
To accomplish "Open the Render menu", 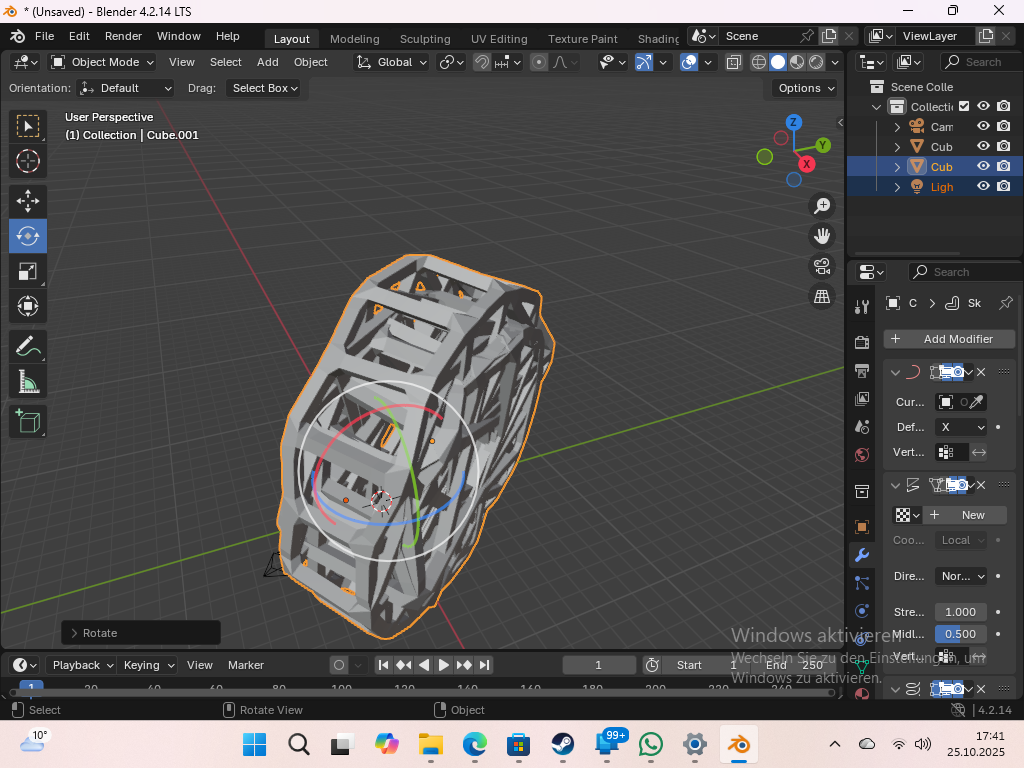I will pyautogui.click(x=123, y=36).
